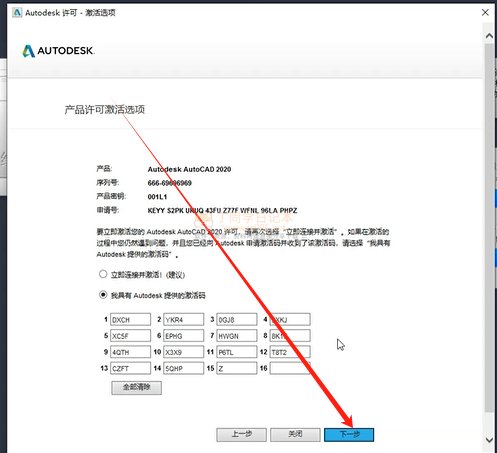
Task: Click activation code field 3 containing 0GJ8
Action: point(237,319)
